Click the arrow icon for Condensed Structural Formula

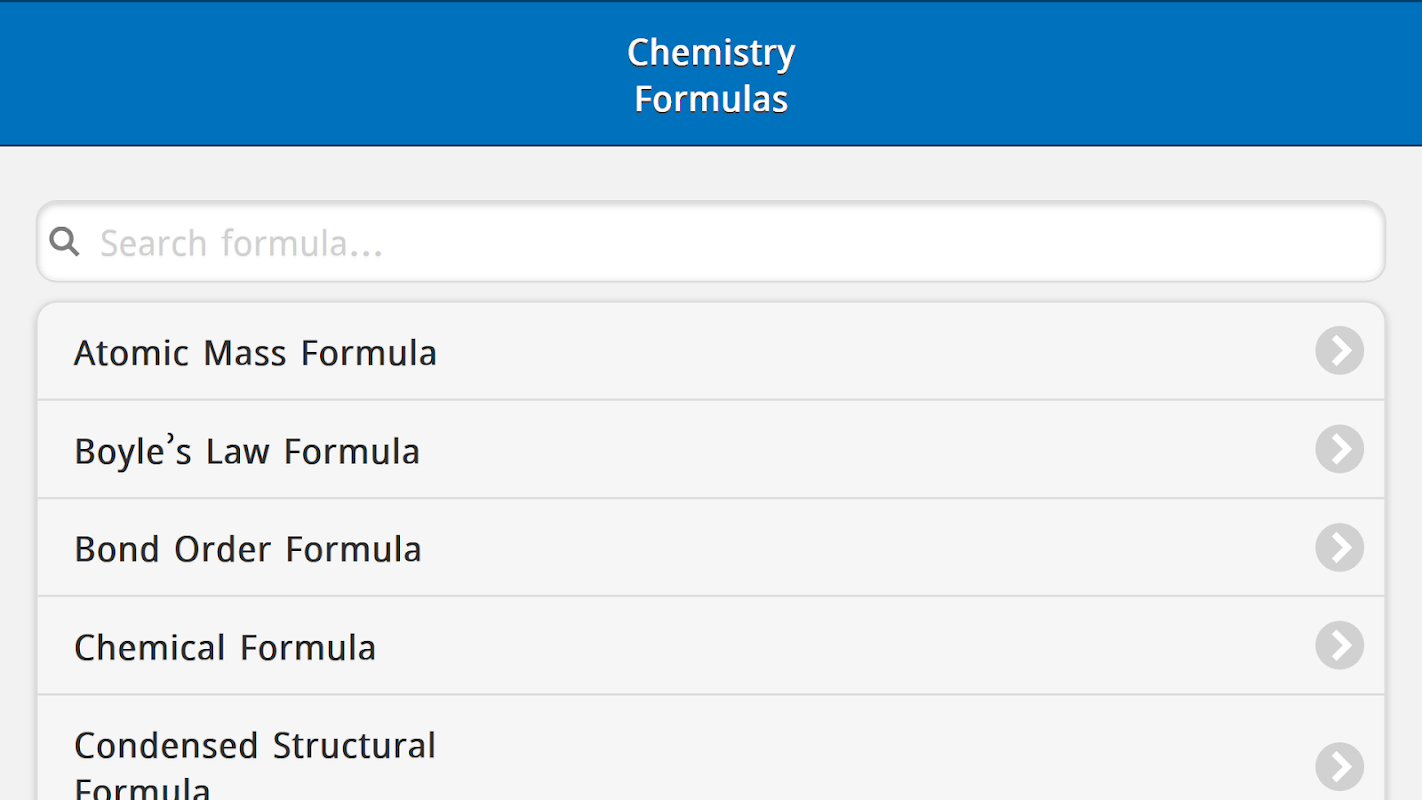1339,767
